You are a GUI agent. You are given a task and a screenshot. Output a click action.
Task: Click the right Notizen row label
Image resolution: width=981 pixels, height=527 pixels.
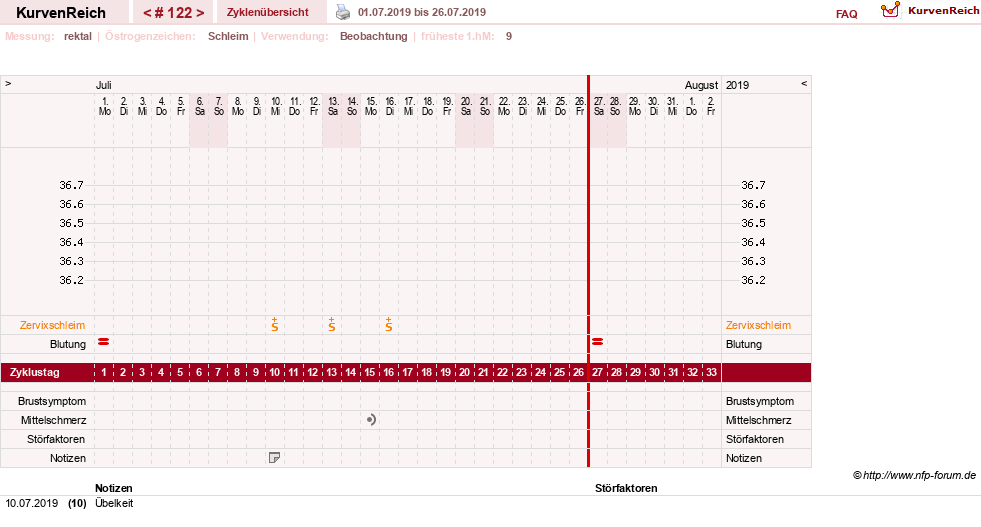coord(744,458)
